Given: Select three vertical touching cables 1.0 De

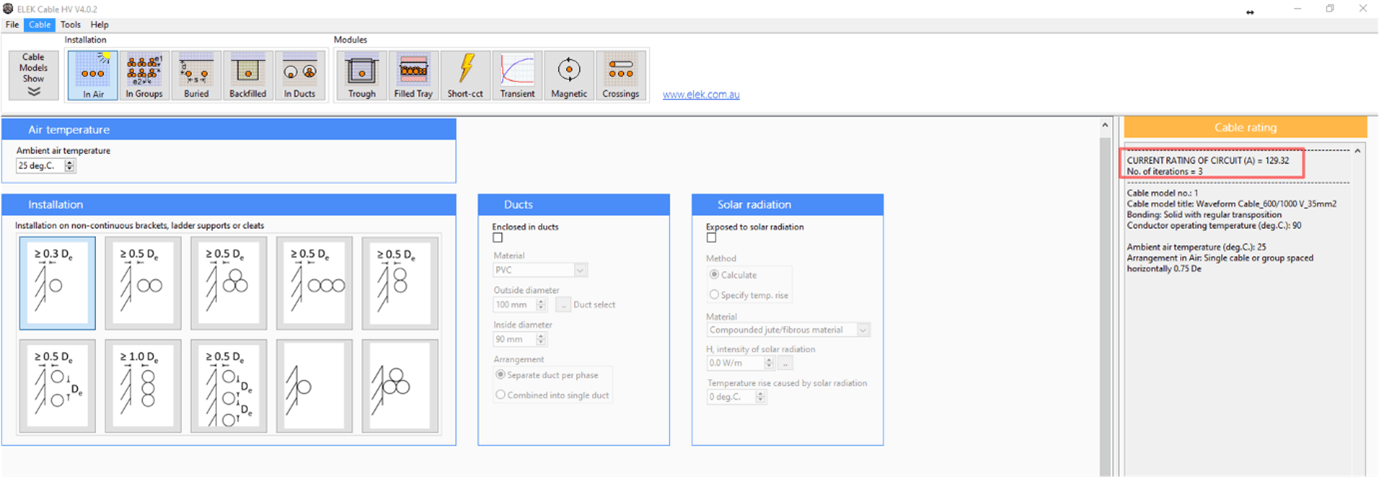Looking at the screenshot, I should 143,386.
